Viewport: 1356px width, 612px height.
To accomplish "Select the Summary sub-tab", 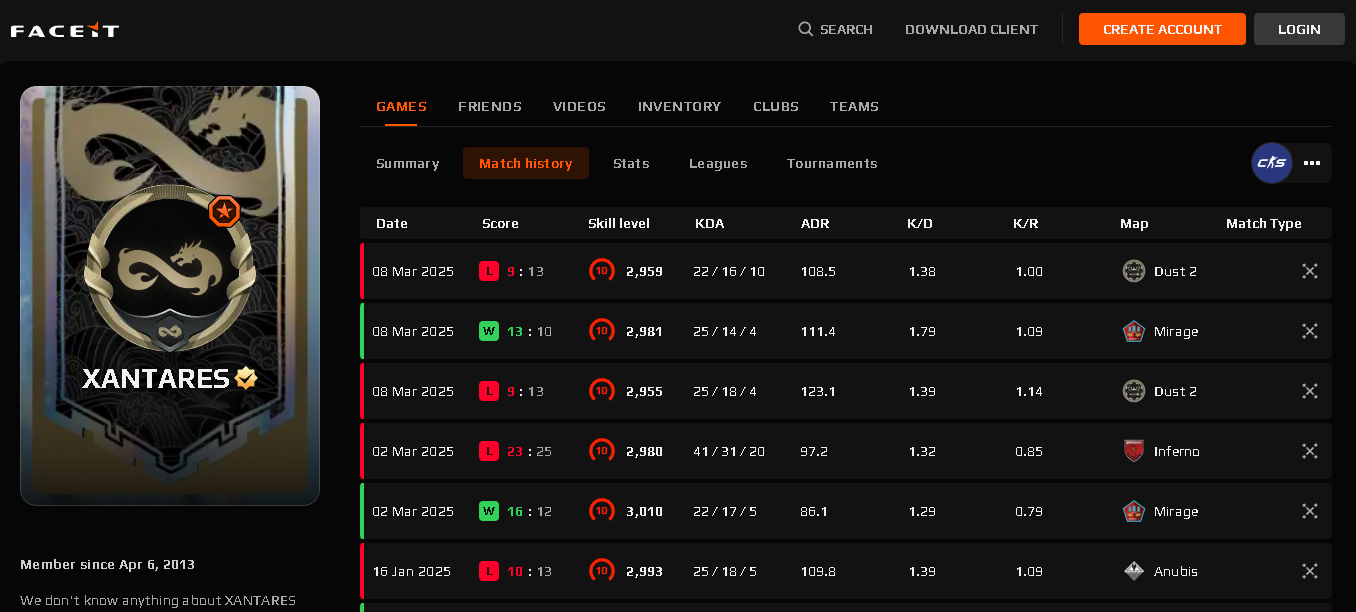I will click(408, 163).
